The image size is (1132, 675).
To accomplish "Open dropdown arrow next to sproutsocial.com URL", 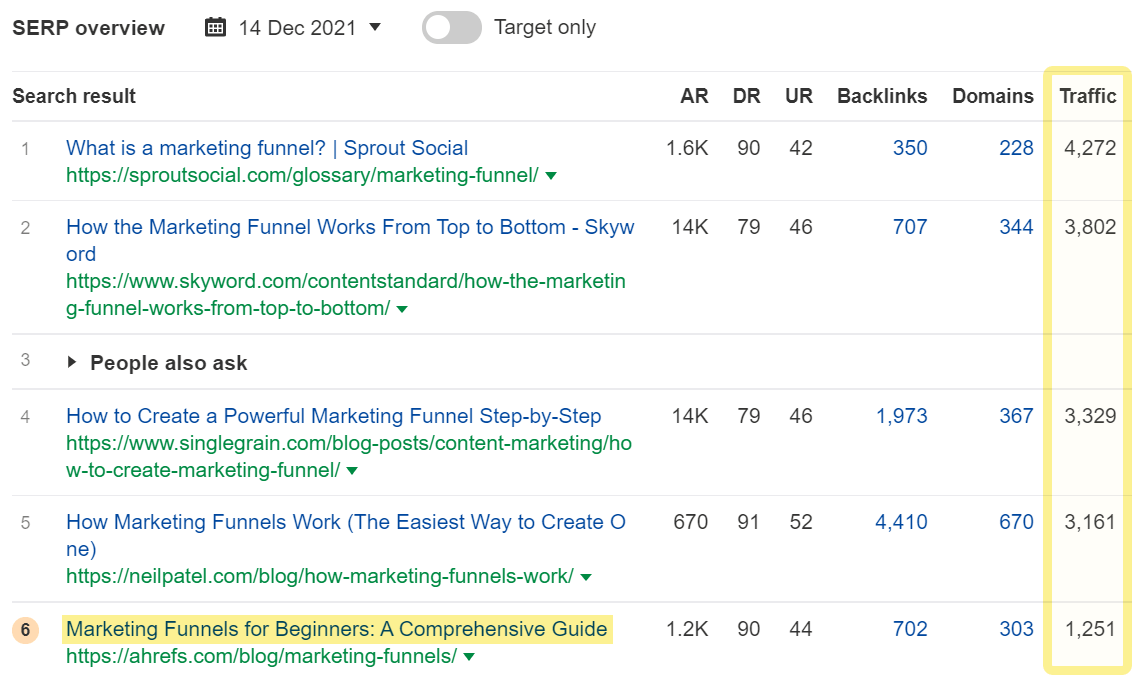I will (x=551, y=176).
